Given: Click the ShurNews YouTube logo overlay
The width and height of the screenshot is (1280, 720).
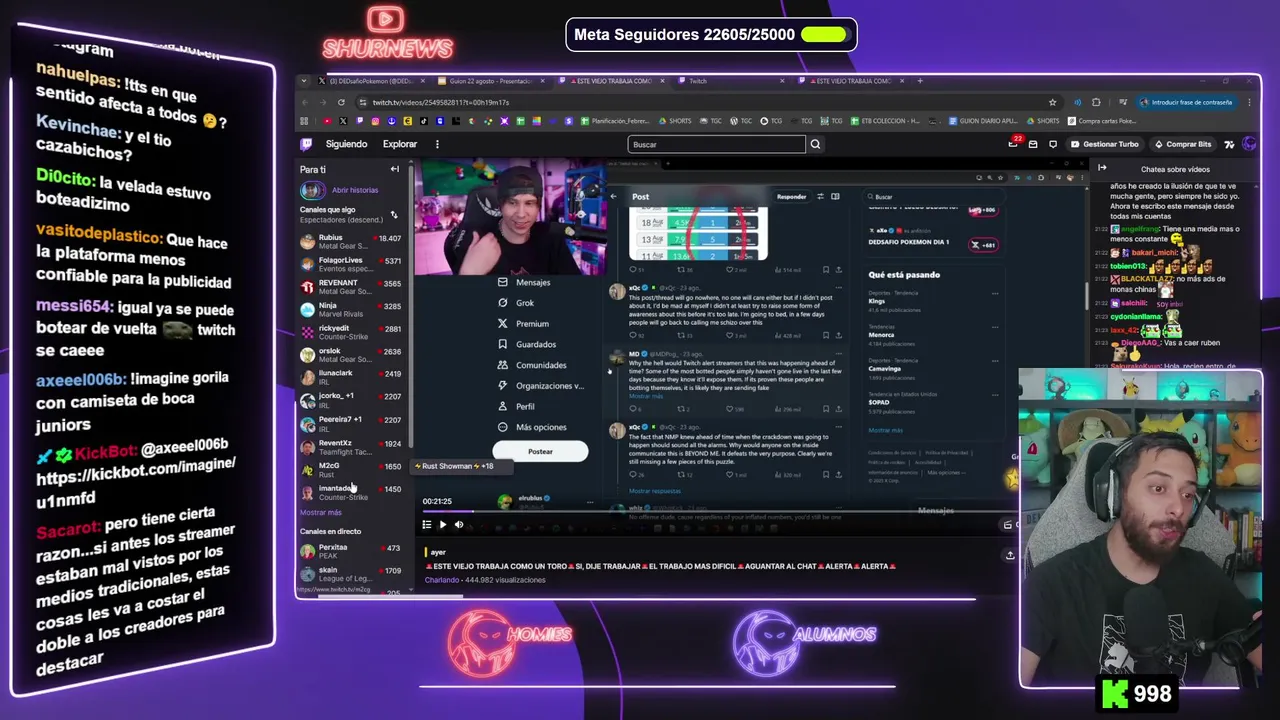Looking at the screenshot, I should point(387,32).
